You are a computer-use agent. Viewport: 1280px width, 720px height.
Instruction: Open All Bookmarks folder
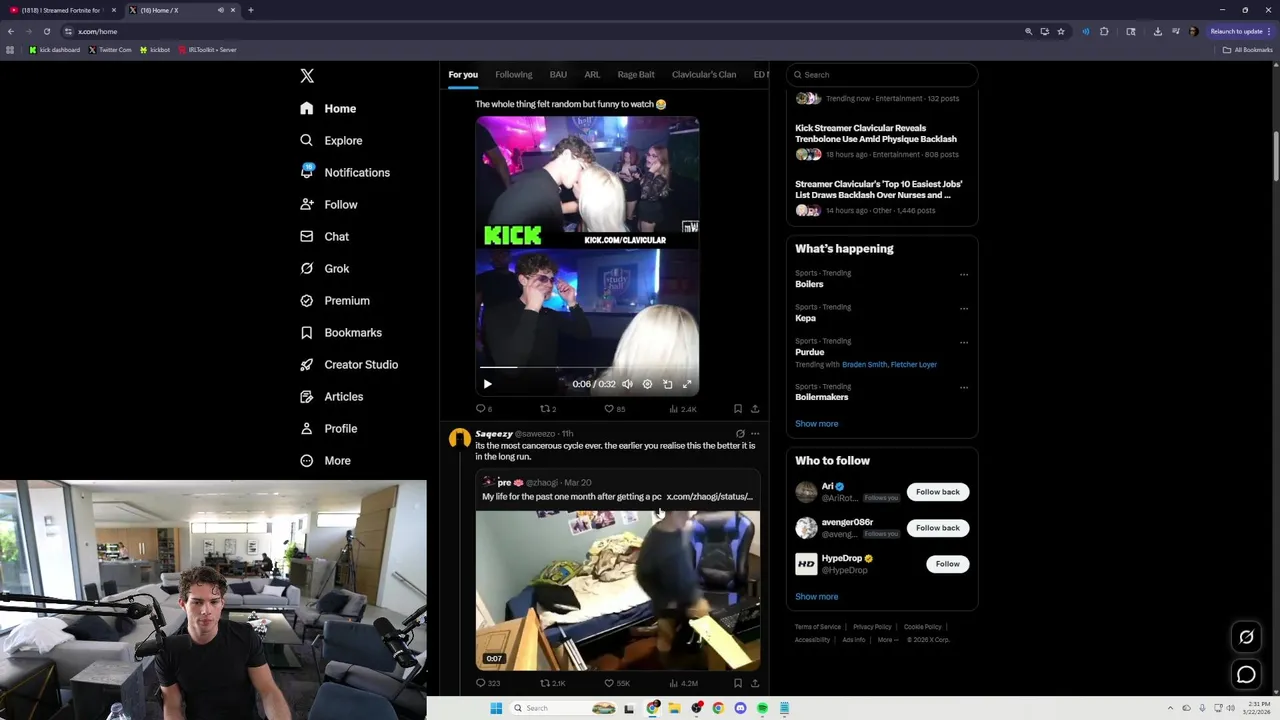[x=1248, y=50]
